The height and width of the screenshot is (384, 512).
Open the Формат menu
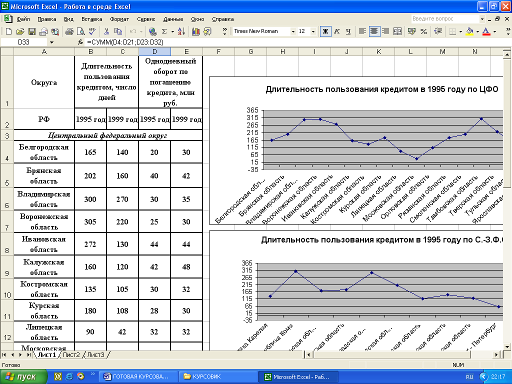pos(119,19)
